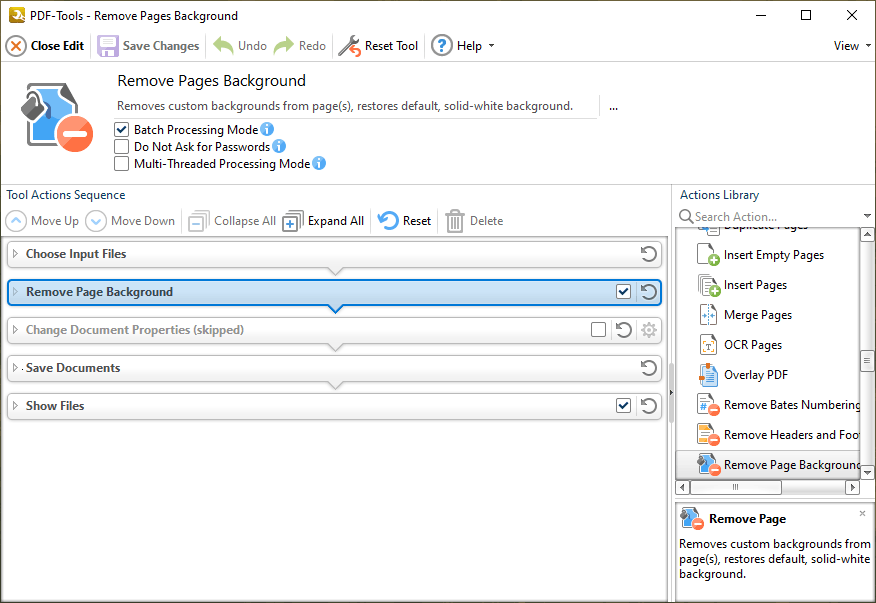
Task: Click the Close Edit button
Action: tap(45, 46)
